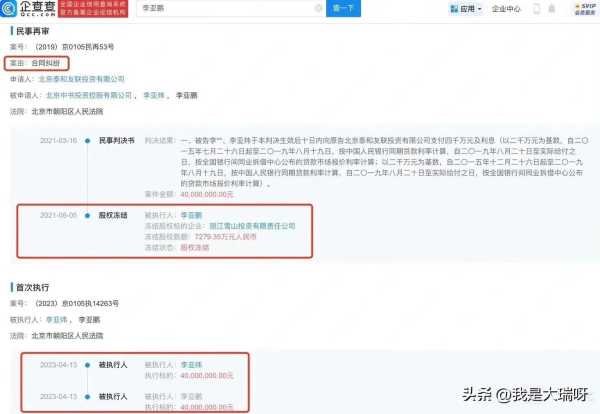
Task: Select the 2021-08-05 timeline dot
Action: point(87,215)
